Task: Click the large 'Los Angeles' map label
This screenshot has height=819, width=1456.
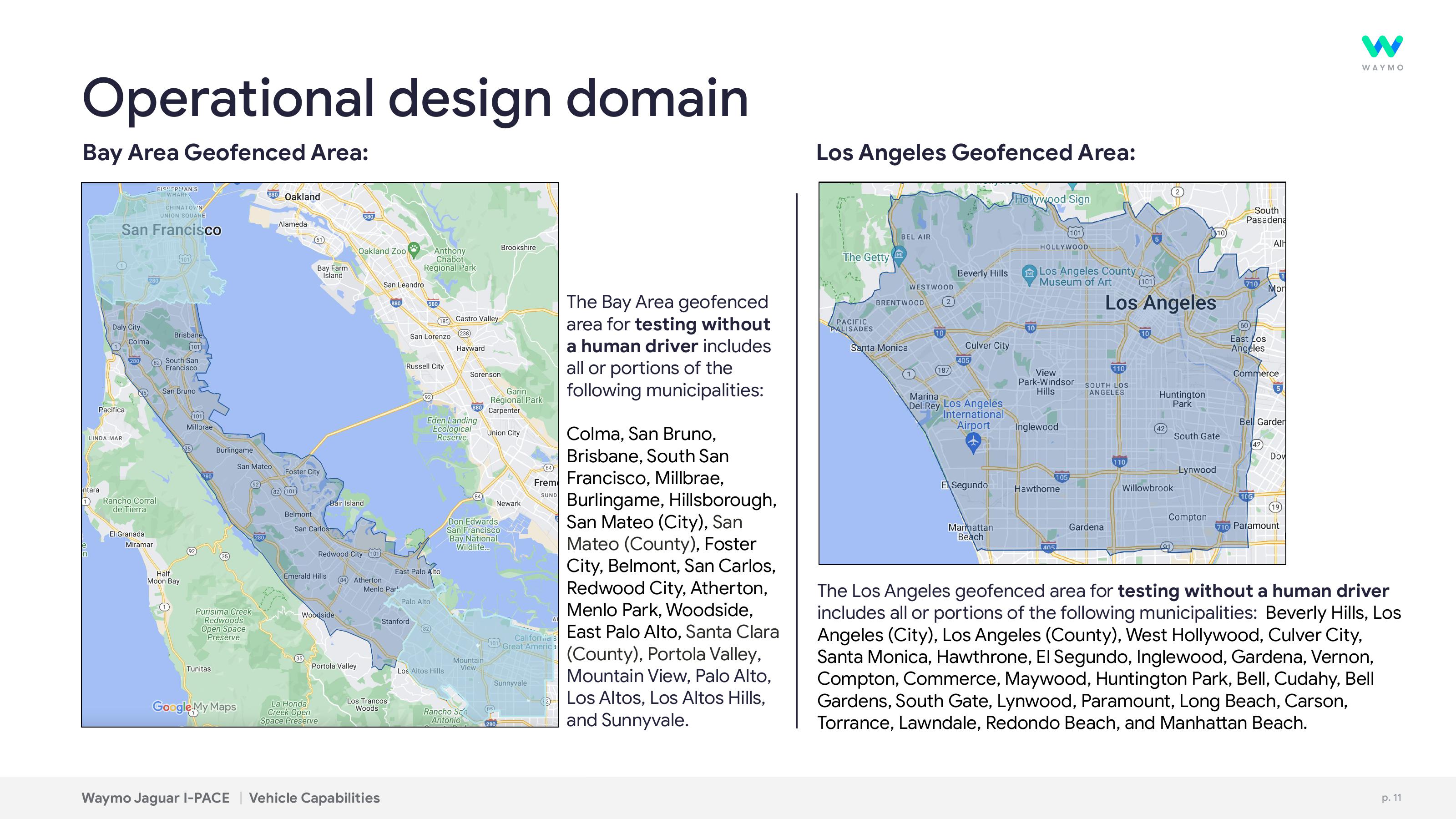Action: 1160,303
